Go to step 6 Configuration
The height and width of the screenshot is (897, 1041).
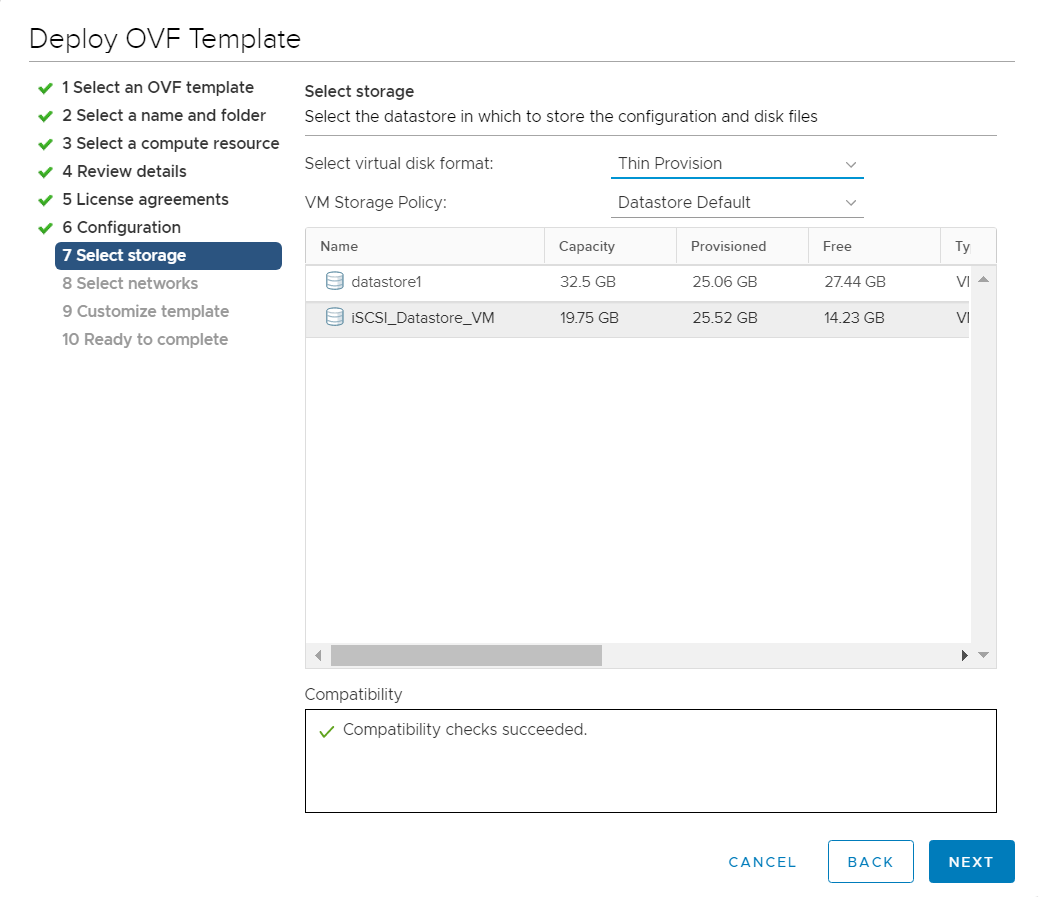[x=121, y=227]
